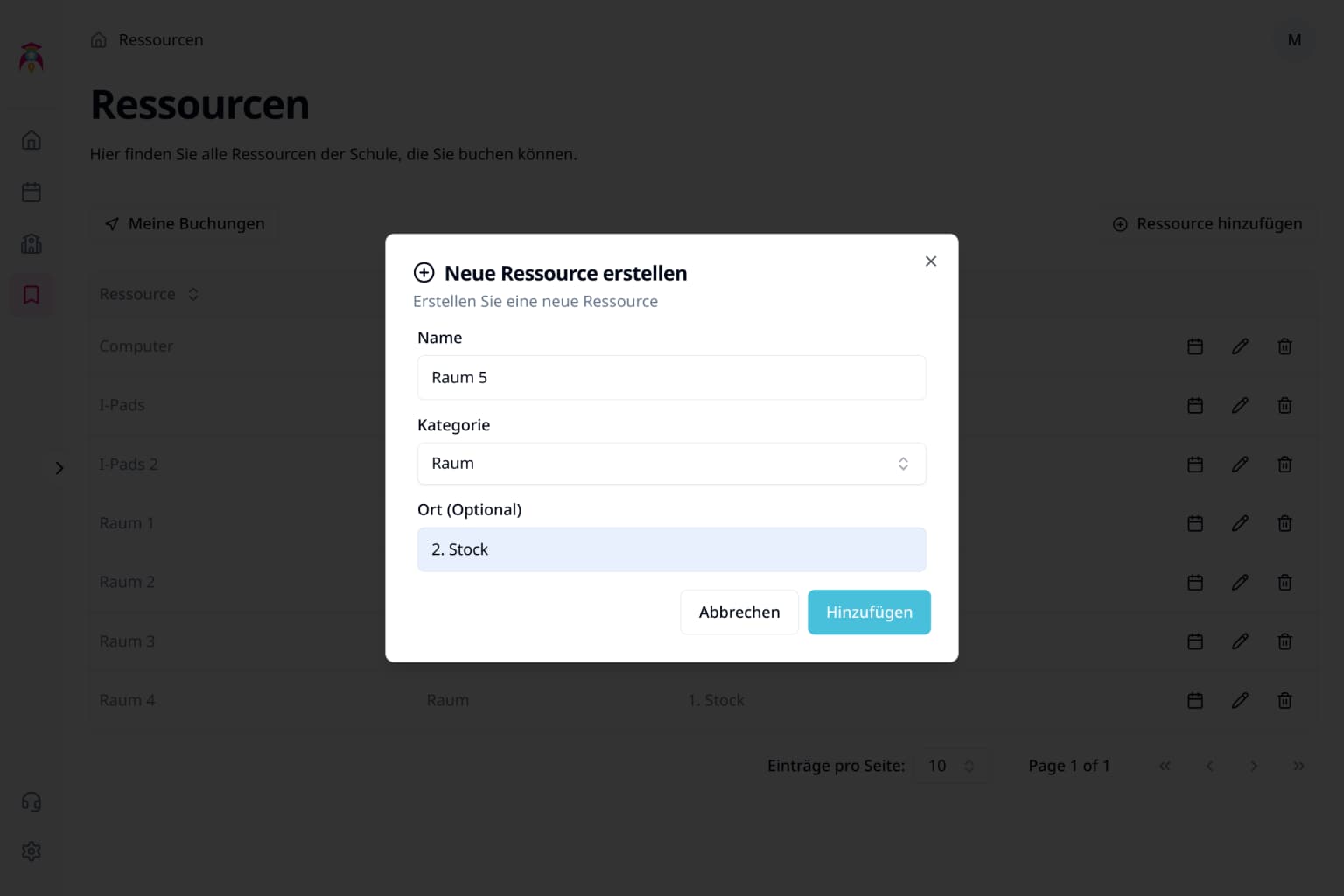Open the user avatar menu M

(1294, 40)
